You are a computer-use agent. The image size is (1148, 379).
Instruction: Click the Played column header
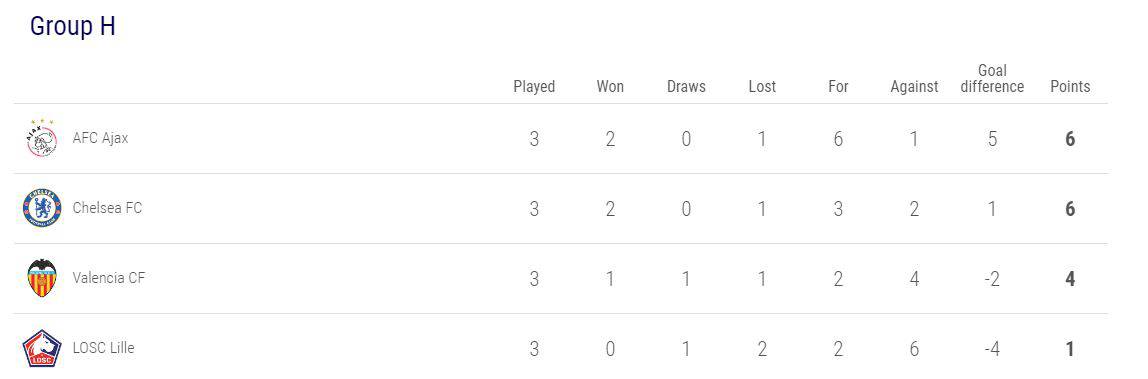534,86
